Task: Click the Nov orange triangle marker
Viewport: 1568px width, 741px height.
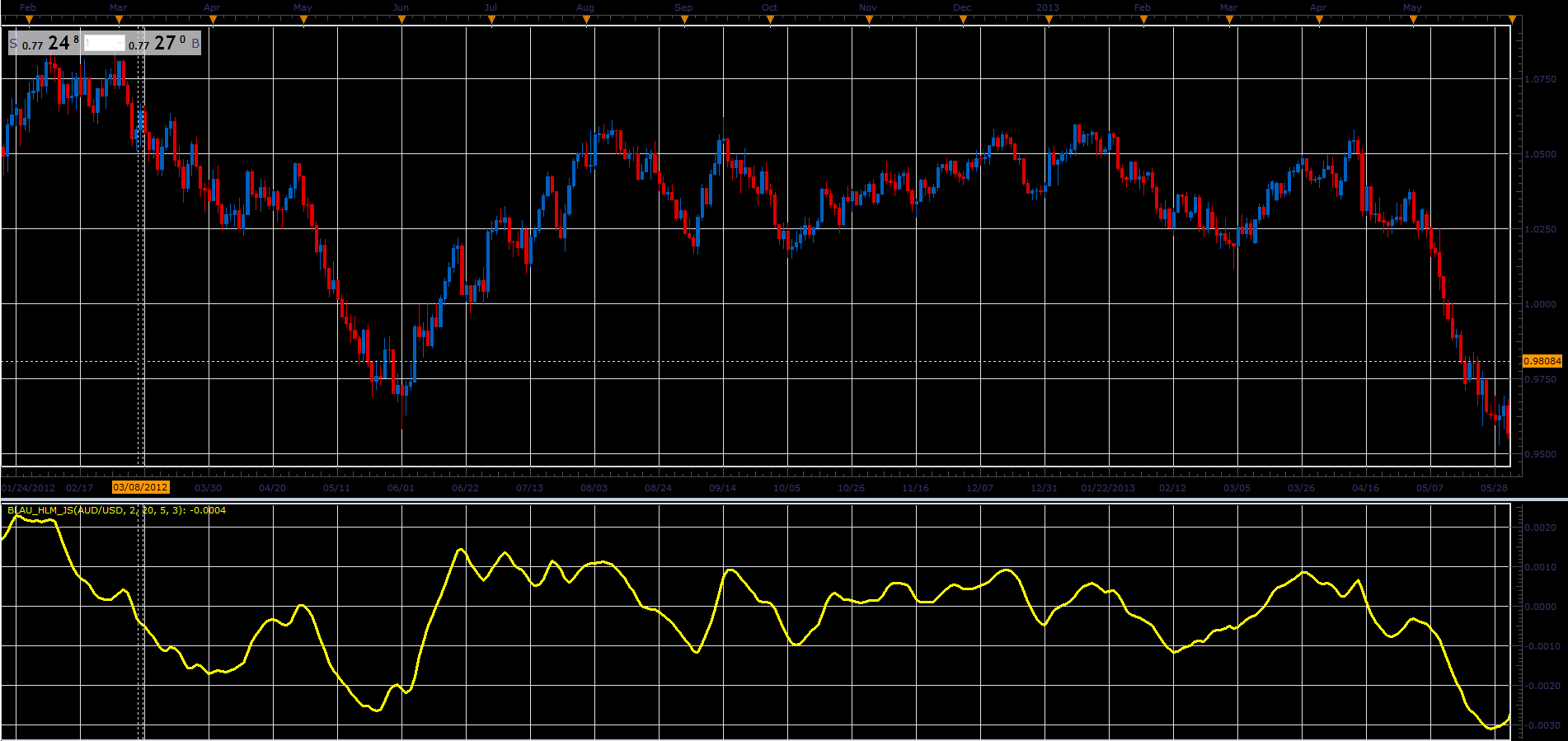Action: point(869,20)
